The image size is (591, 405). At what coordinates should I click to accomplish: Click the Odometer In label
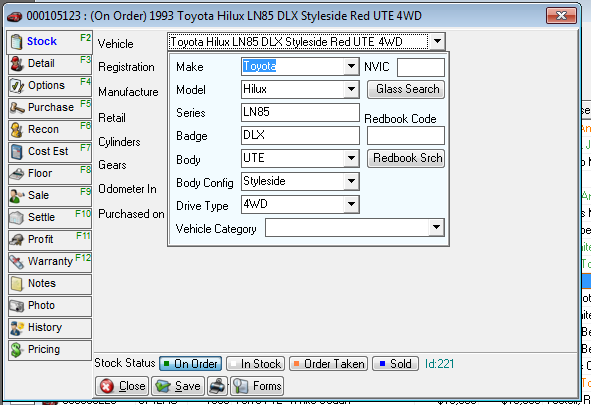point(127,189)
